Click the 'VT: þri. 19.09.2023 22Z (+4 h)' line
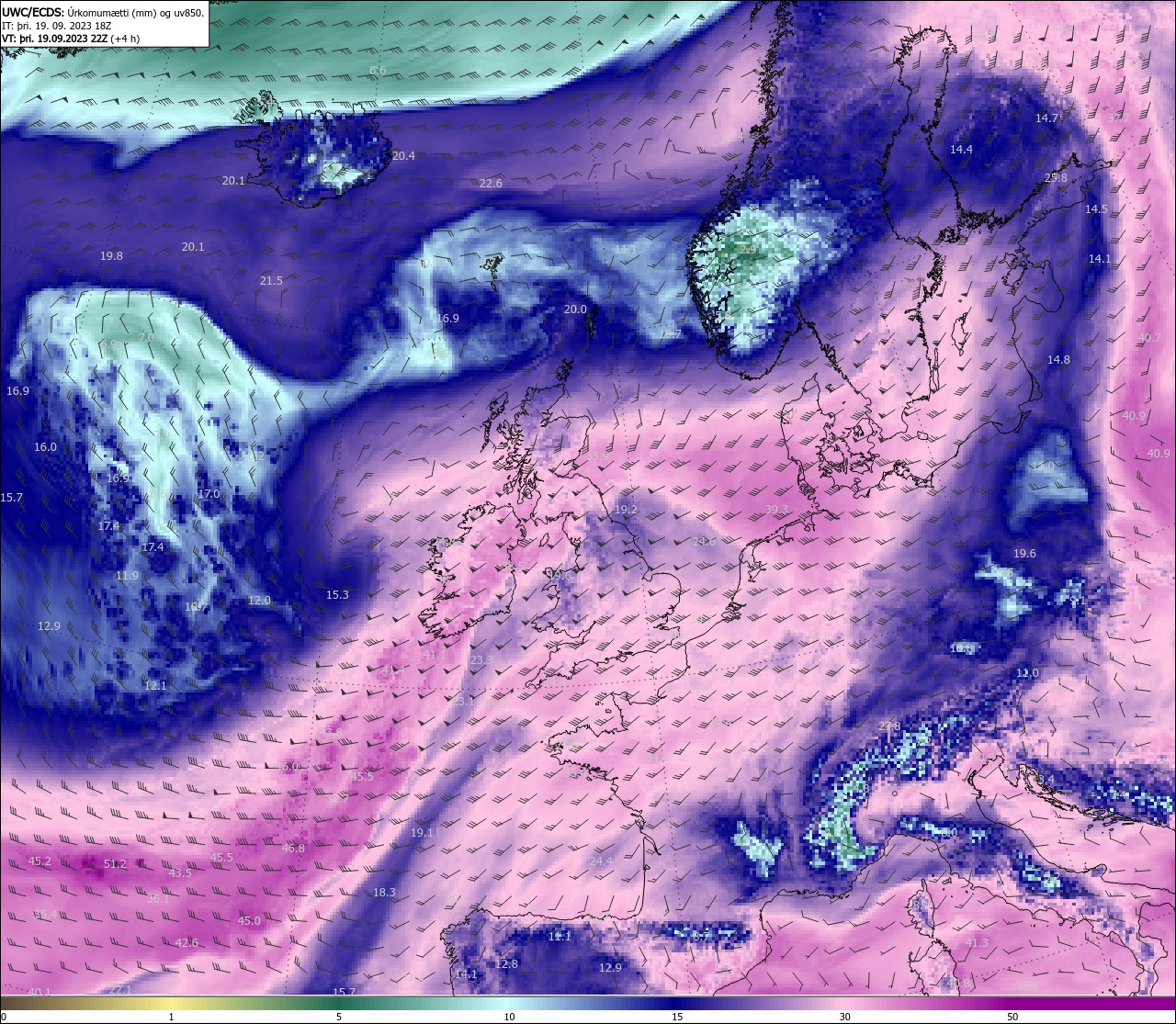Viewport: 1176px width, 1024px height. pos(71,39)
